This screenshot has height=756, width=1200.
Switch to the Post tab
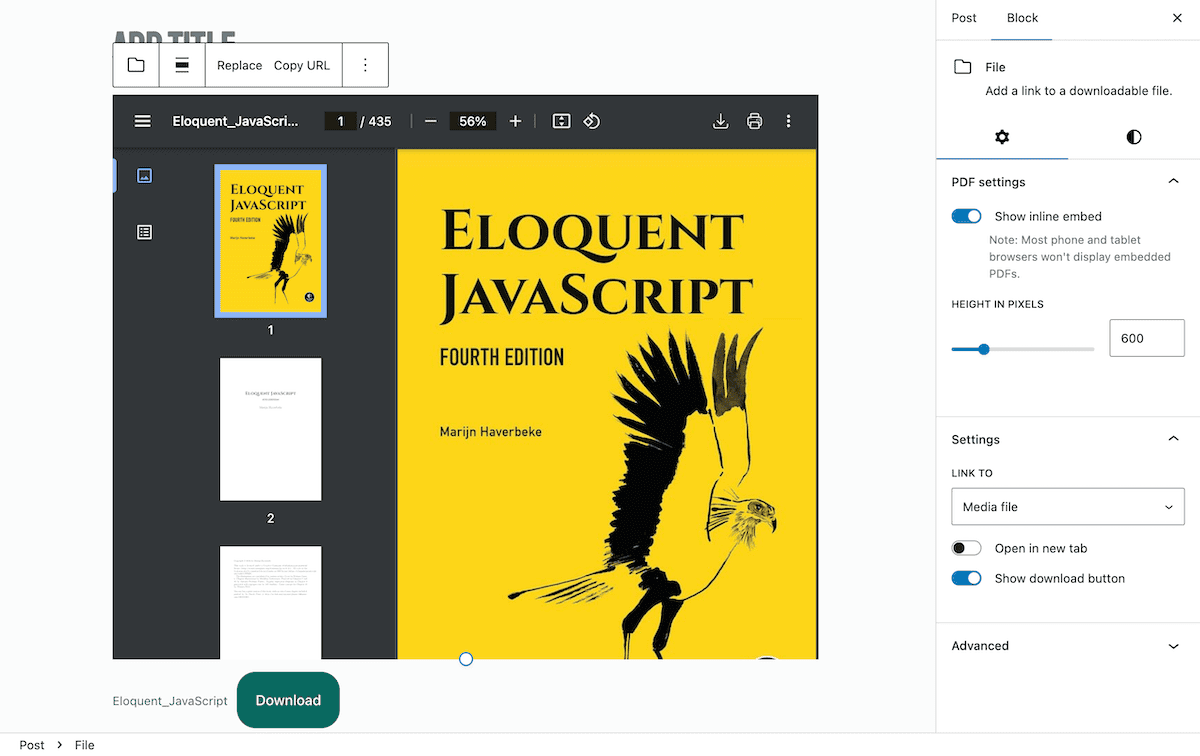pos(964,18)
